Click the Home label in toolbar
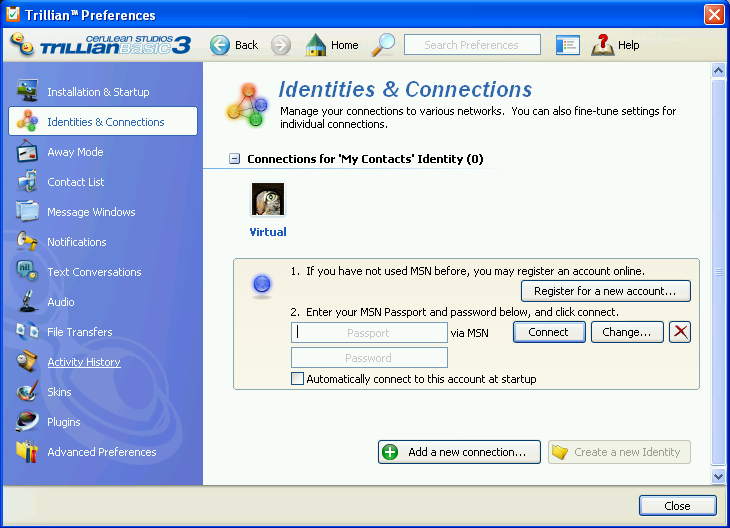The height and width of the screenshot is (528, 730). tap(345, 45)
